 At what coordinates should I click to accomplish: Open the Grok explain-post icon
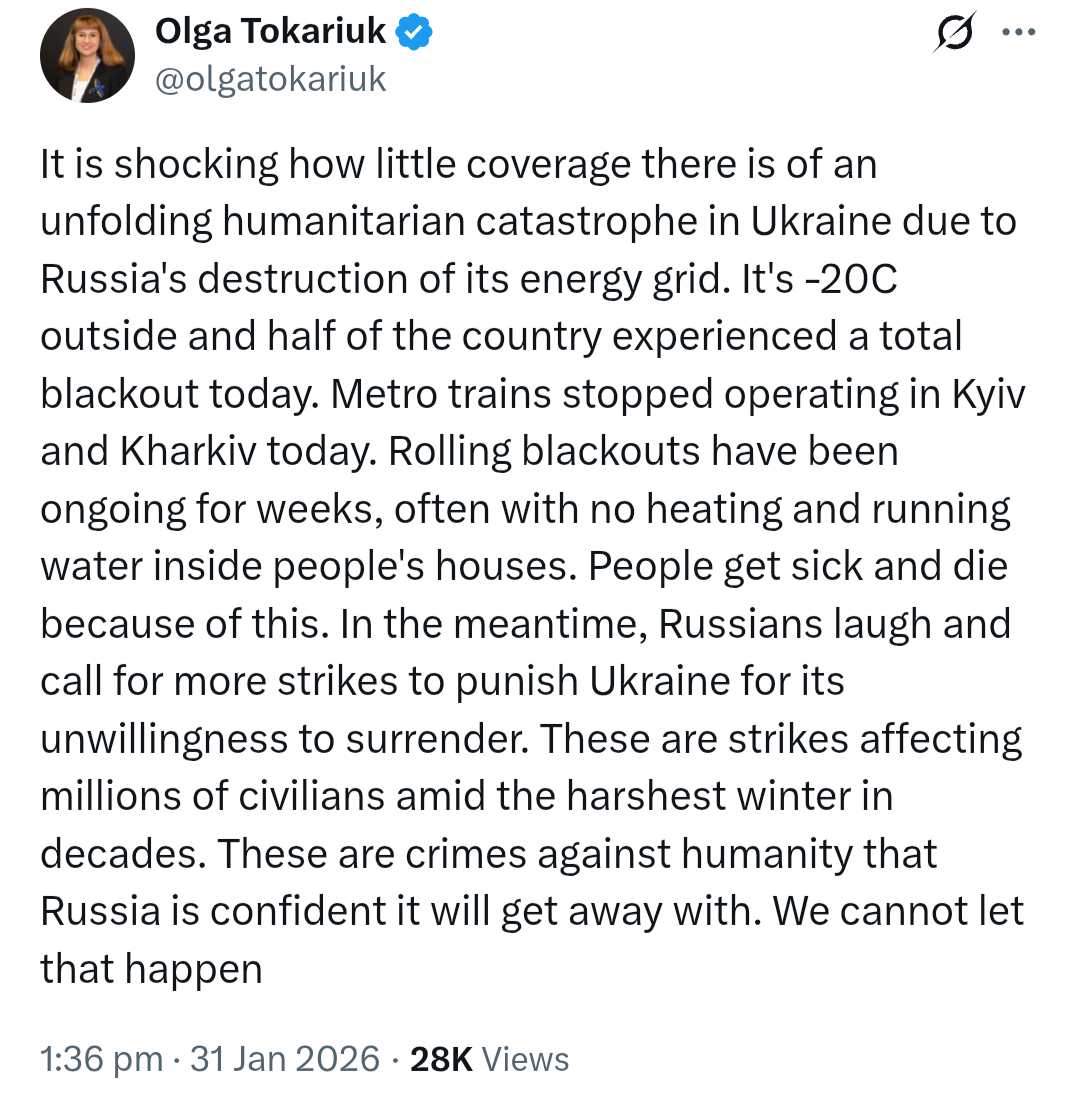953,35
